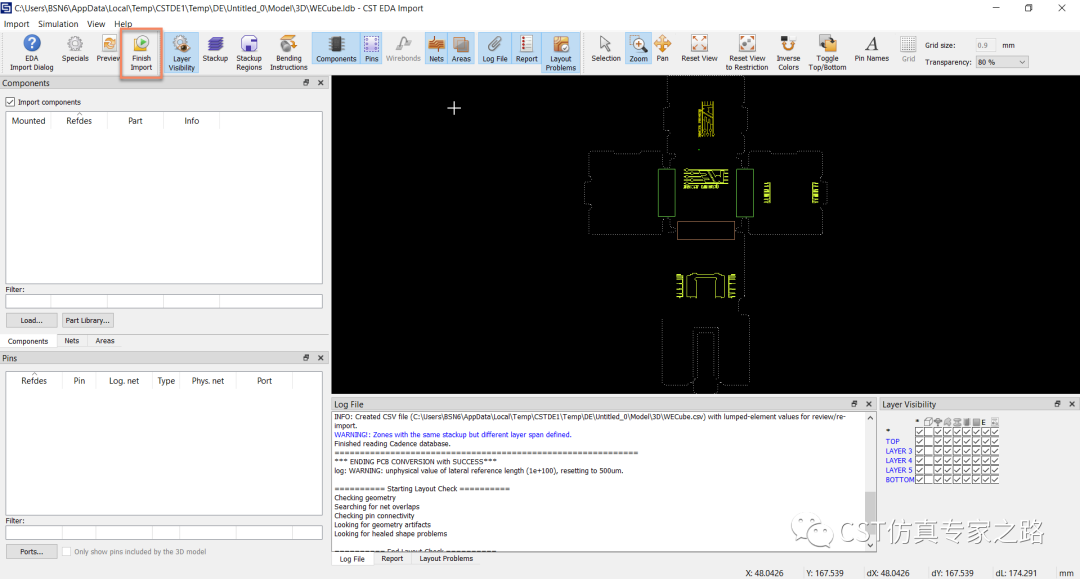This screenshot has height=579, width=1080.
Task: Click the Wirebonds toolbar icon
Action: [x=403, y=50]
